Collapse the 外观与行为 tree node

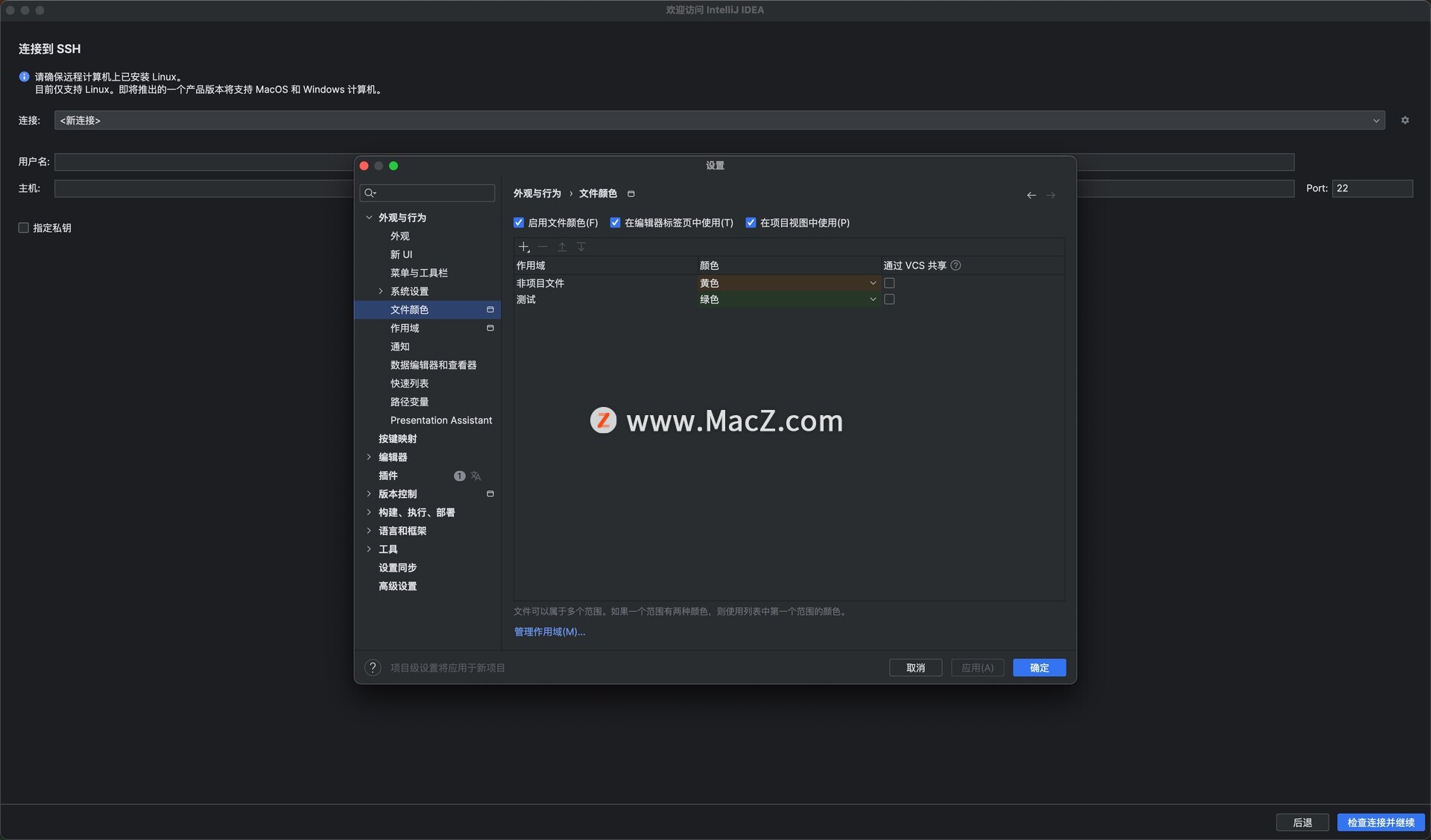point(369,218)
